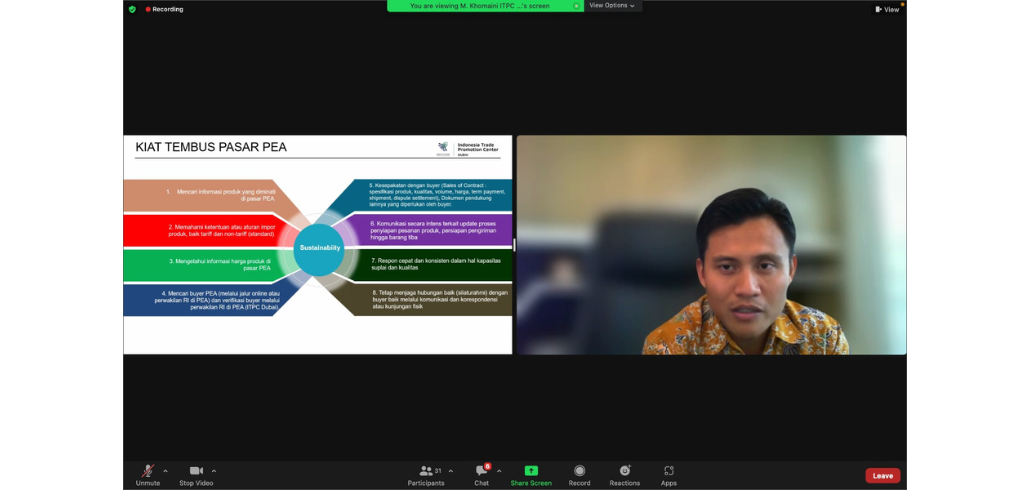The image size is (1030, 490).
Task: Unmute the microphone
Action: click(148, 471)
